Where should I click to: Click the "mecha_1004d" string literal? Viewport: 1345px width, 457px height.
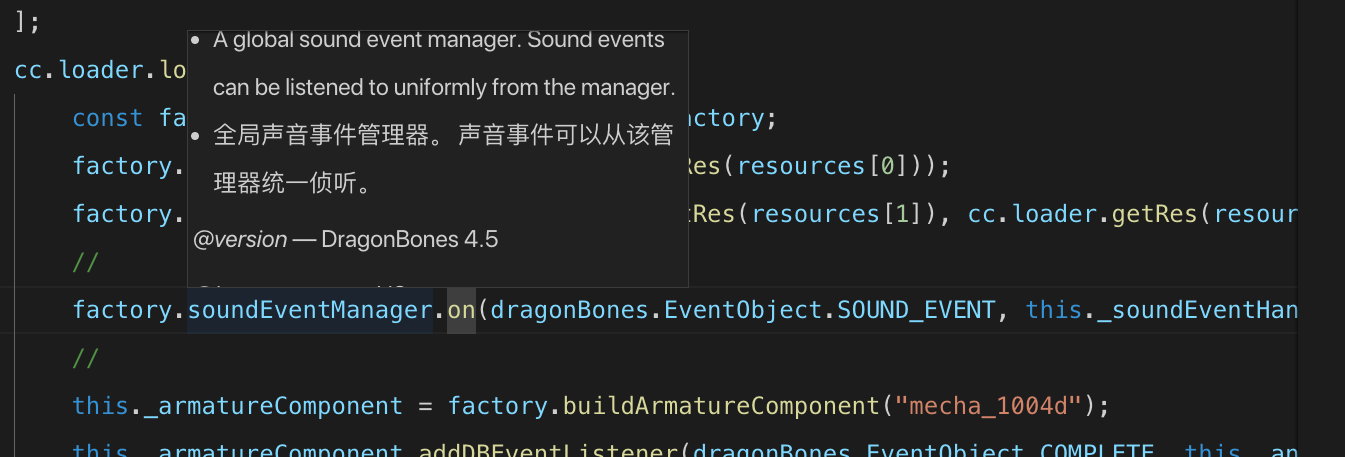point(988,406)
